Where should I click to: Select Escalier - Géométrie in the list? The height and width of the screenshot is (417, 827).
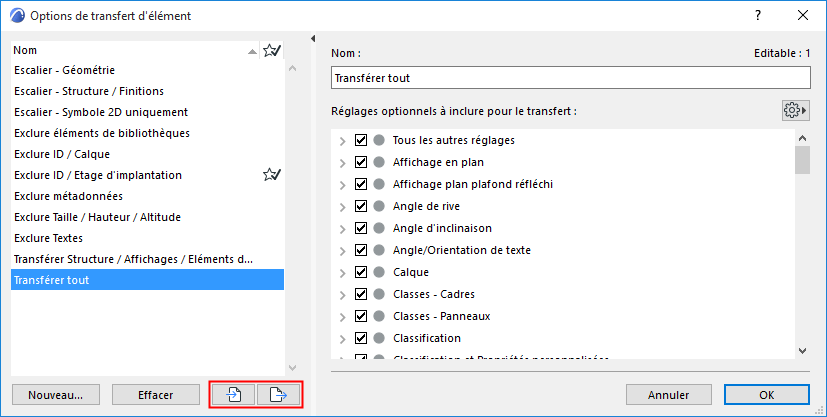tap(64, 70)
